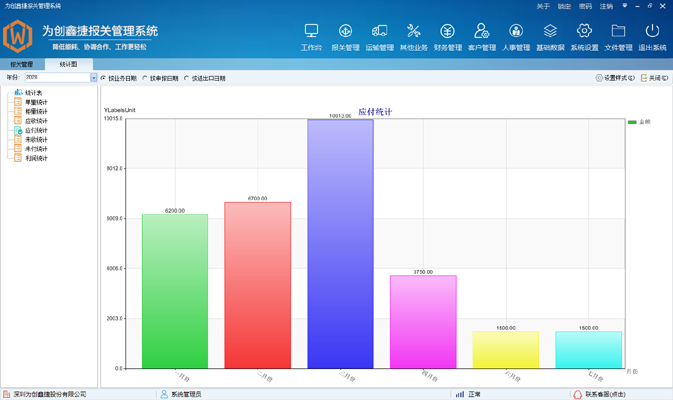Switch to the 统计图 tab
Screen dimensions: 673x400
(68, 64)
